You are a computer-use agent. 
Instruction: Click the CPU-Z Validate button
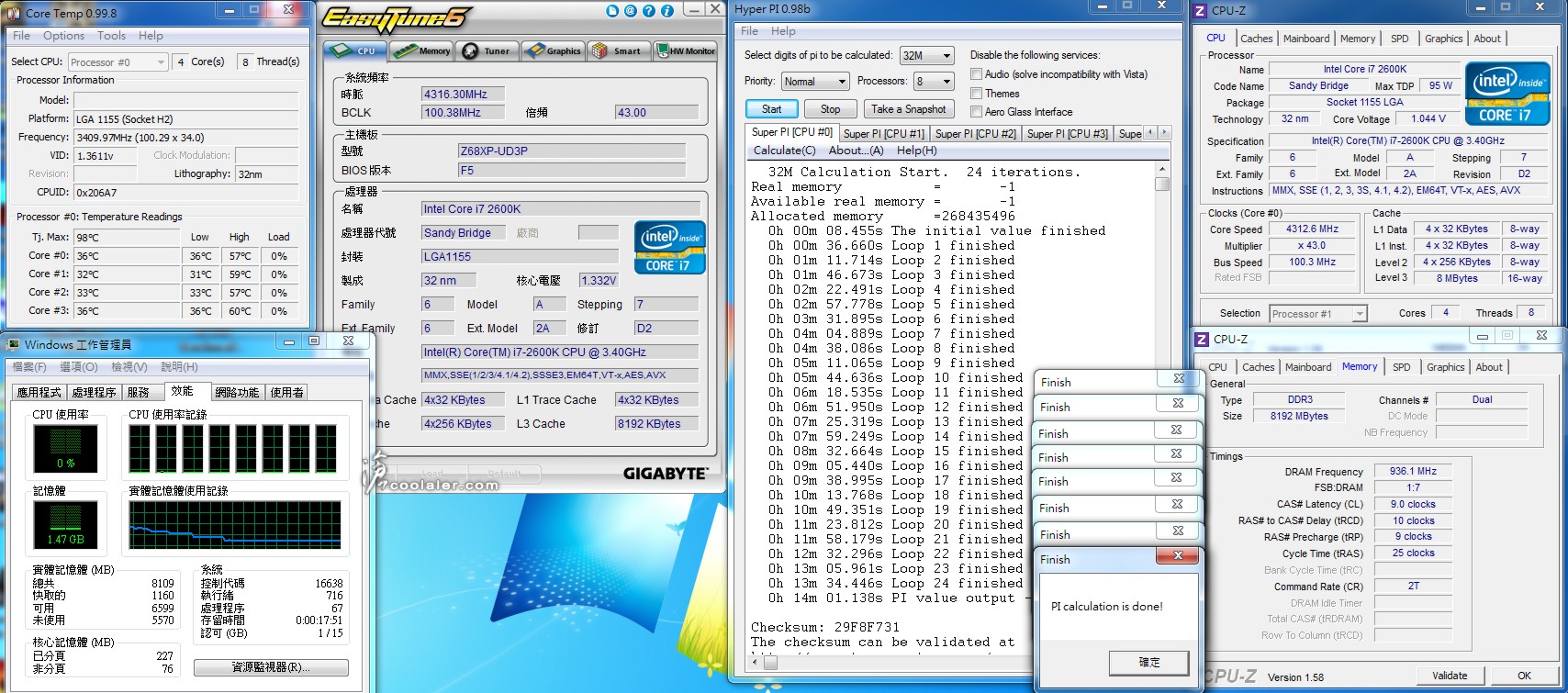(x=1450, y=676)
